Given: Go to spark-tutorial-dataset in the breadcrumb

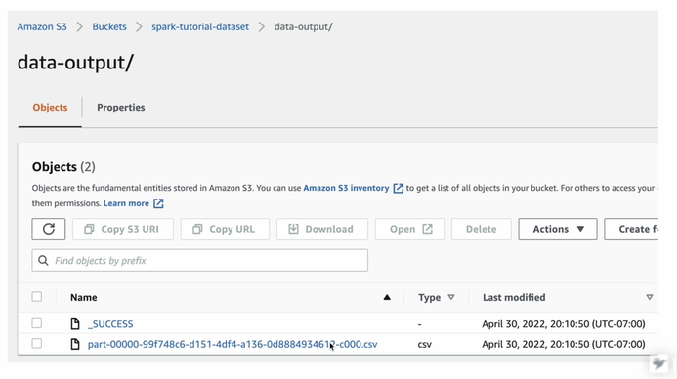Looking at the screenshot, I should (200, 26).
